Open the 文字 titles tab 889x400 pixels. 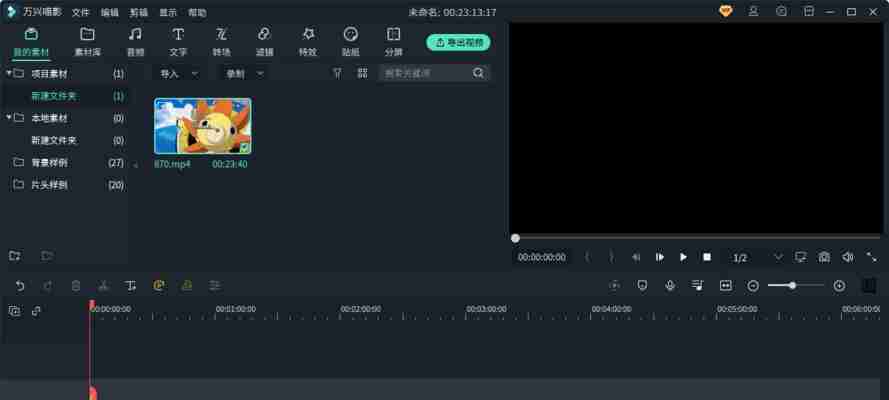(x=178, y=42)
